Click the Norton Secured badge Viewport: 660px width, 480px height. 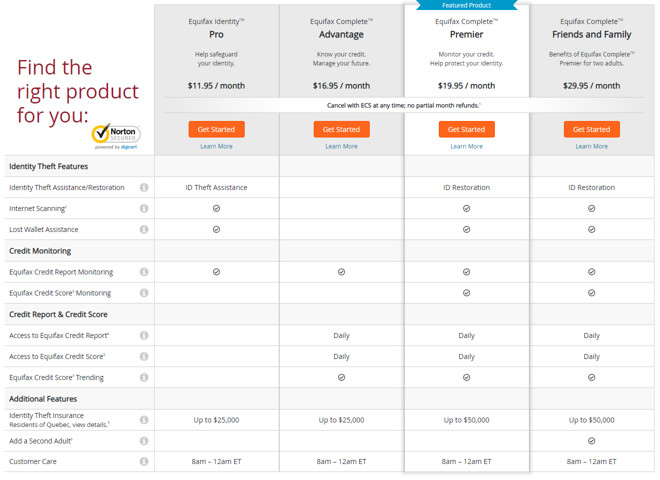pos(115,135)
